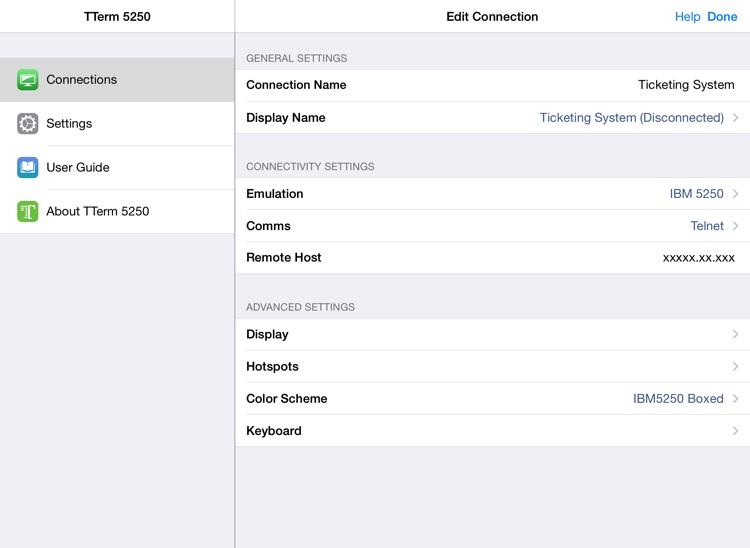The image size is (750, 548).
Task: Expand Color Scheme chevron
Action: click(x=736, y=398)
